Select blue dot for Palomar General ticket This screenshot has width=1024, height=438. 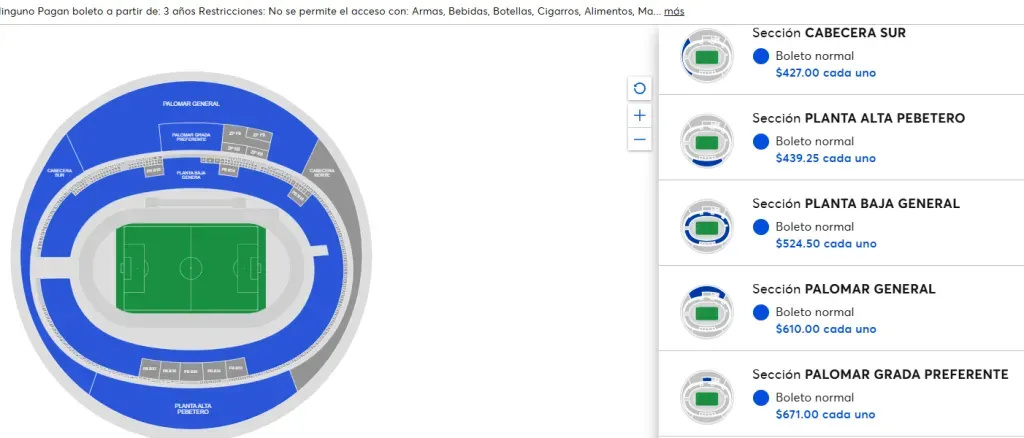(761, 313)
